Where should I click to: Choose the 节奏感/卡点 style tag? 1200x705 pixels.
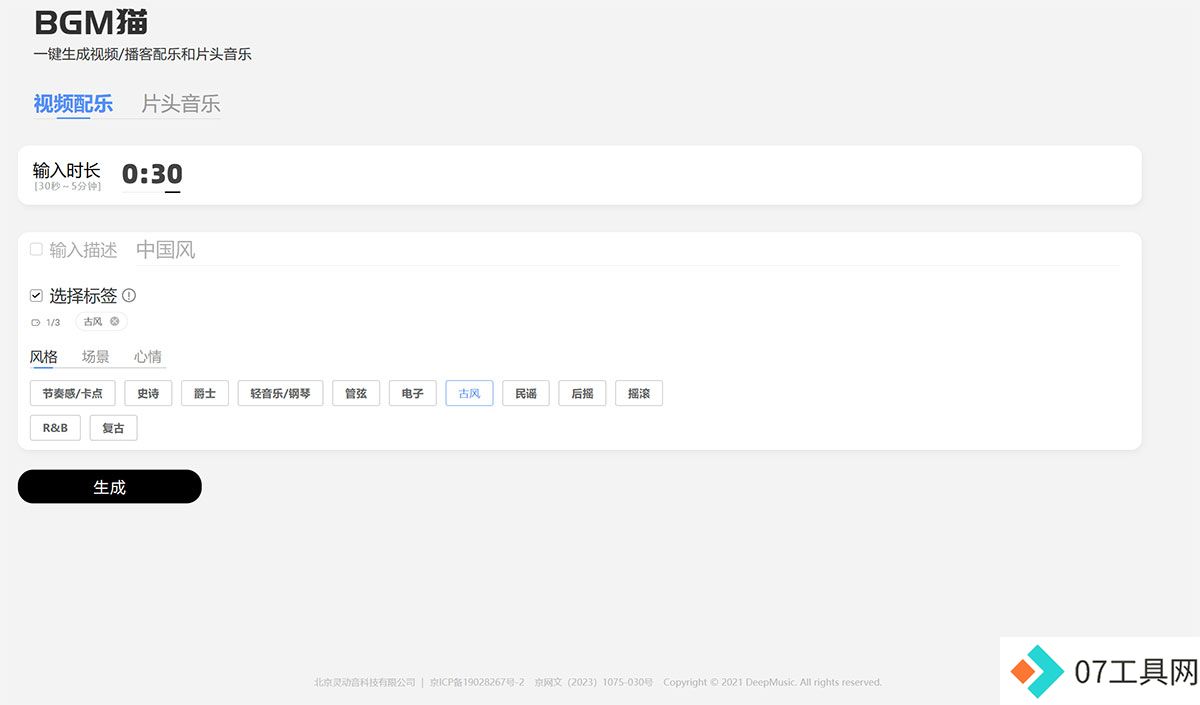pyautogui.click(x=73, y=394)
